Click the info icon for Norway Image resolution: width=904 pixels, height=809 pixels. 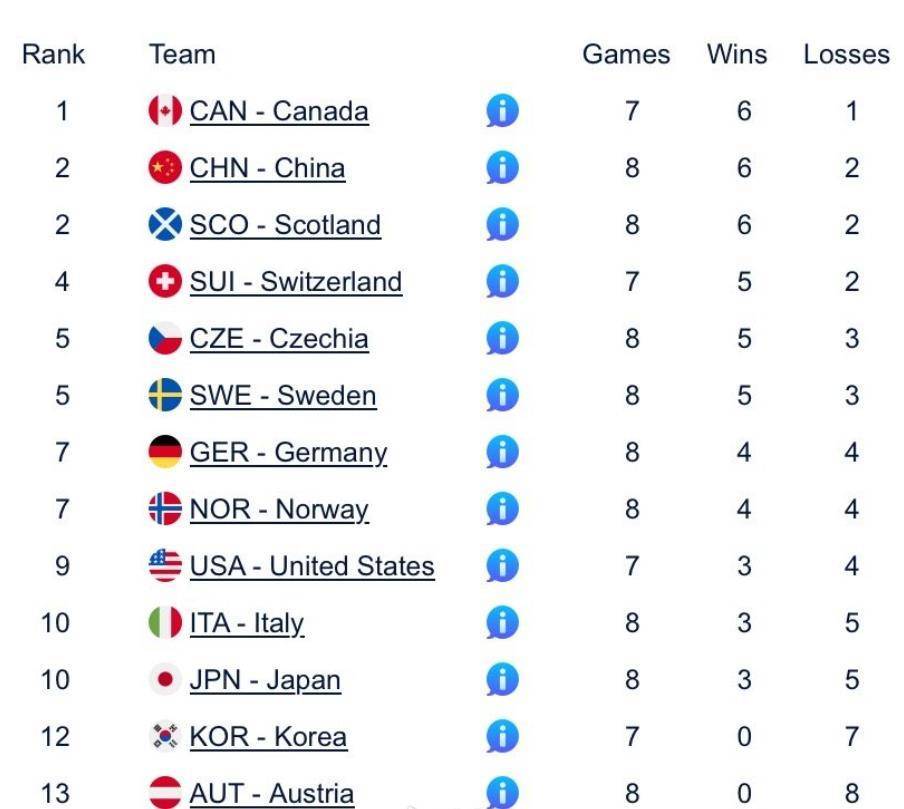(x=502, y=510)
